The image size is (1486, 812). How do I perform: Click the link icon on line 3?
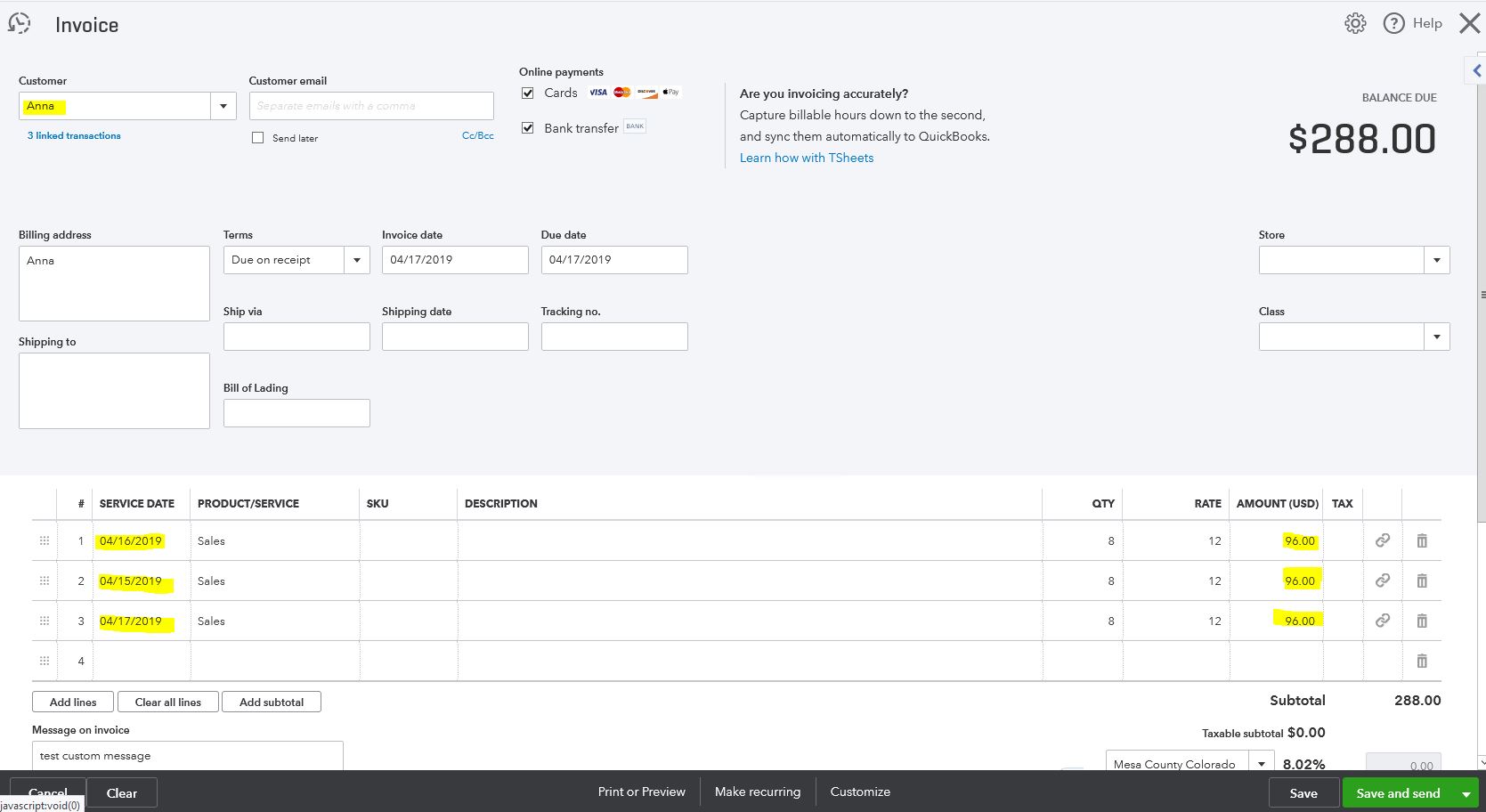point(1383,621)
